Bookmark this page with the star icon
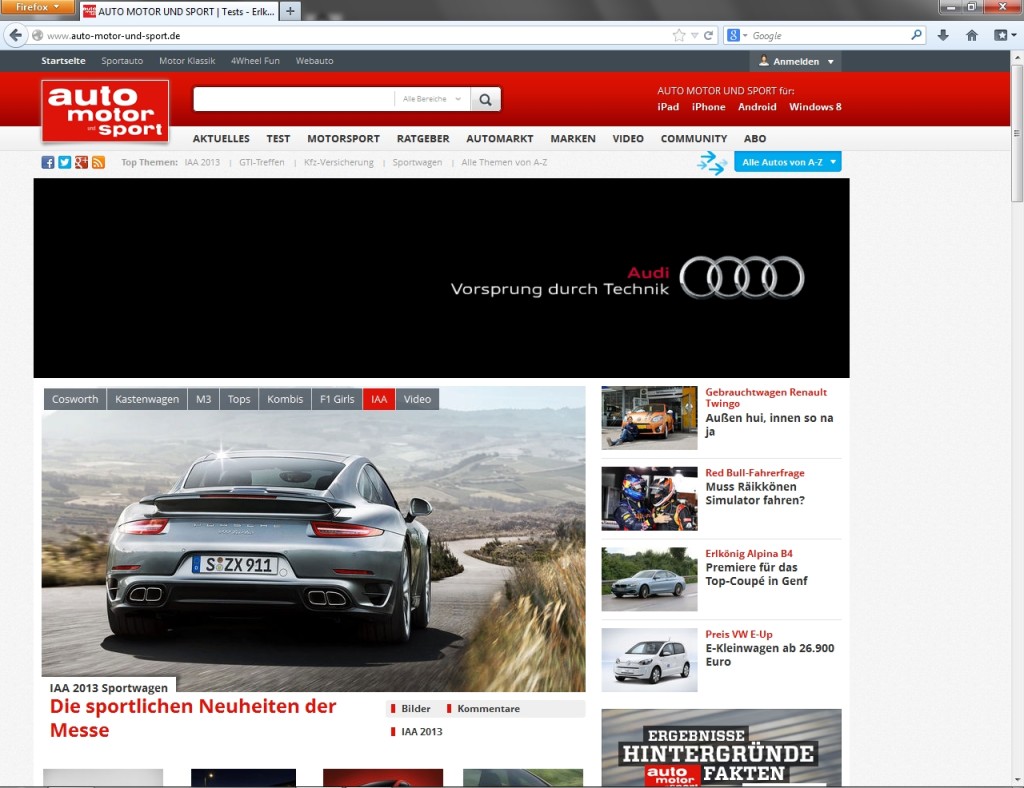 (x=679, y=35)
